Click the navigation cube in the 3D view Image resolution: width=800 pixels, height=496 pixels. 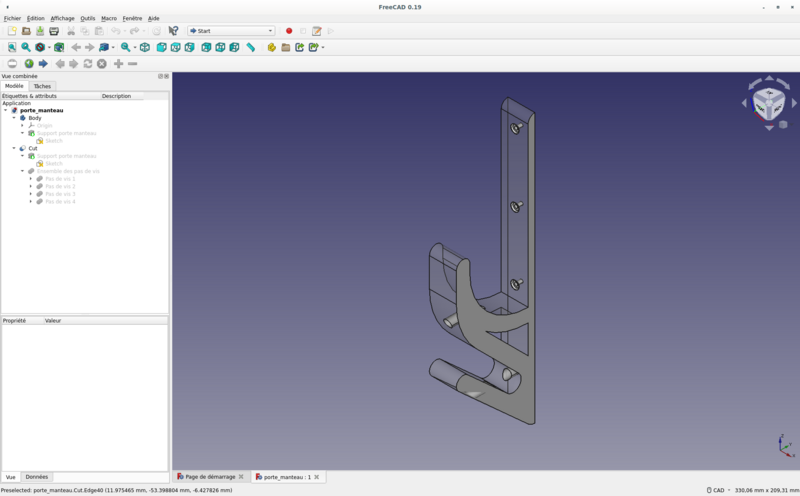coord(769,104)
